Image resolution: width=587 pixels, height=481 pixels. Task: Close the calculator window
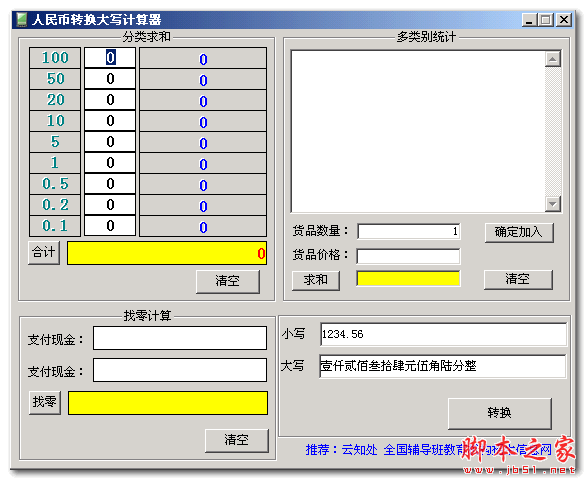(564, 19)
